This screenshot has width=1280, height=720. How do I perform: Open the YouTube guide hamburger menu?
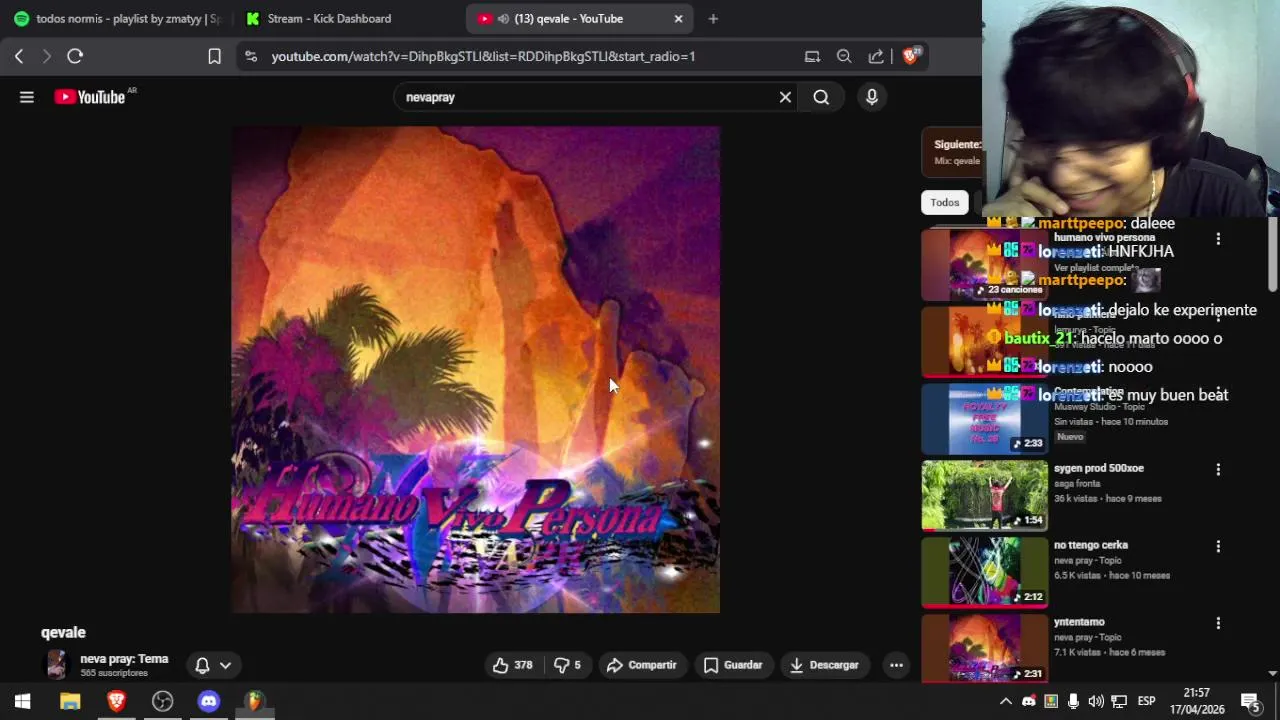[x=27, y=97]
